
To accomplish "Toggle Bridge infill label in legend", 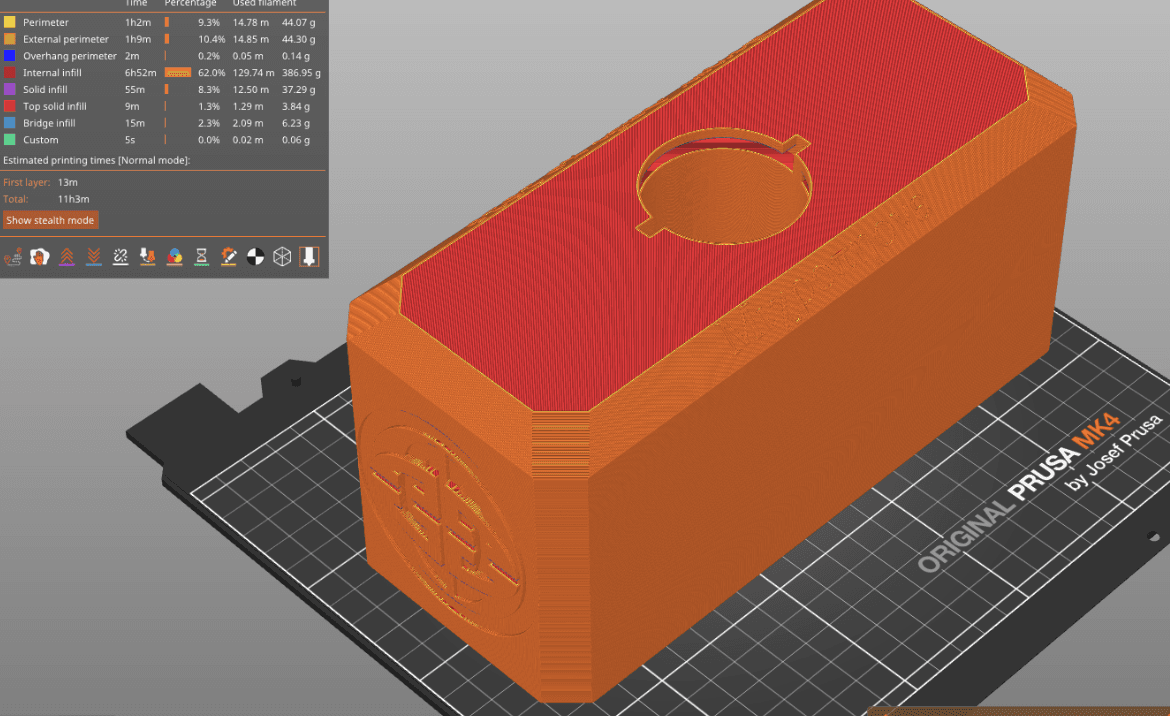I will click(x=49, y=123).
